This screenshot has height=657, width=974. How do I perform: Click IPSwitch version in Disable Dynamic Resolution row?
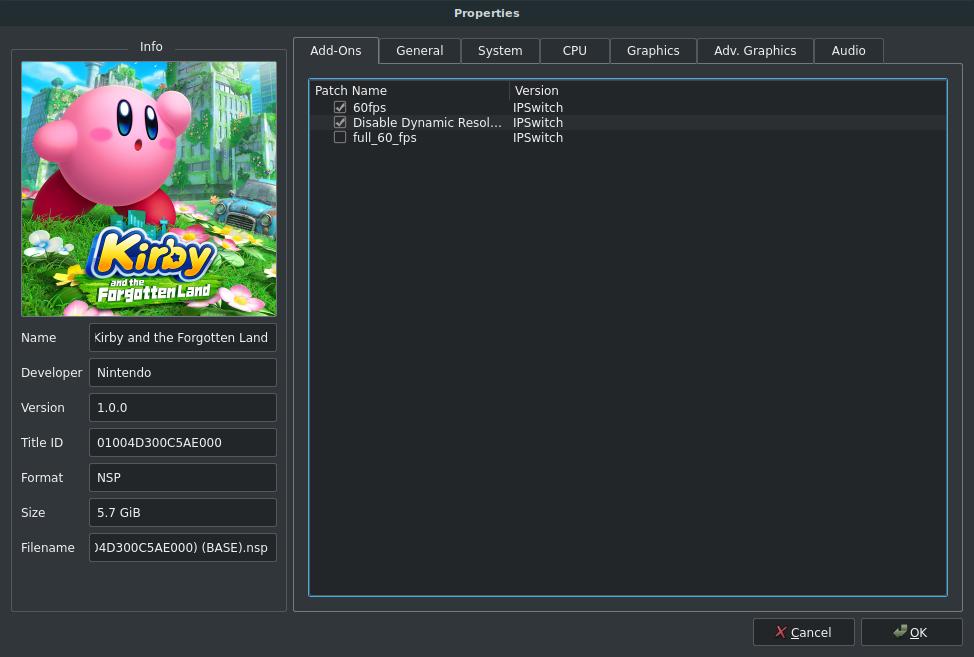(x=538, y=122)
